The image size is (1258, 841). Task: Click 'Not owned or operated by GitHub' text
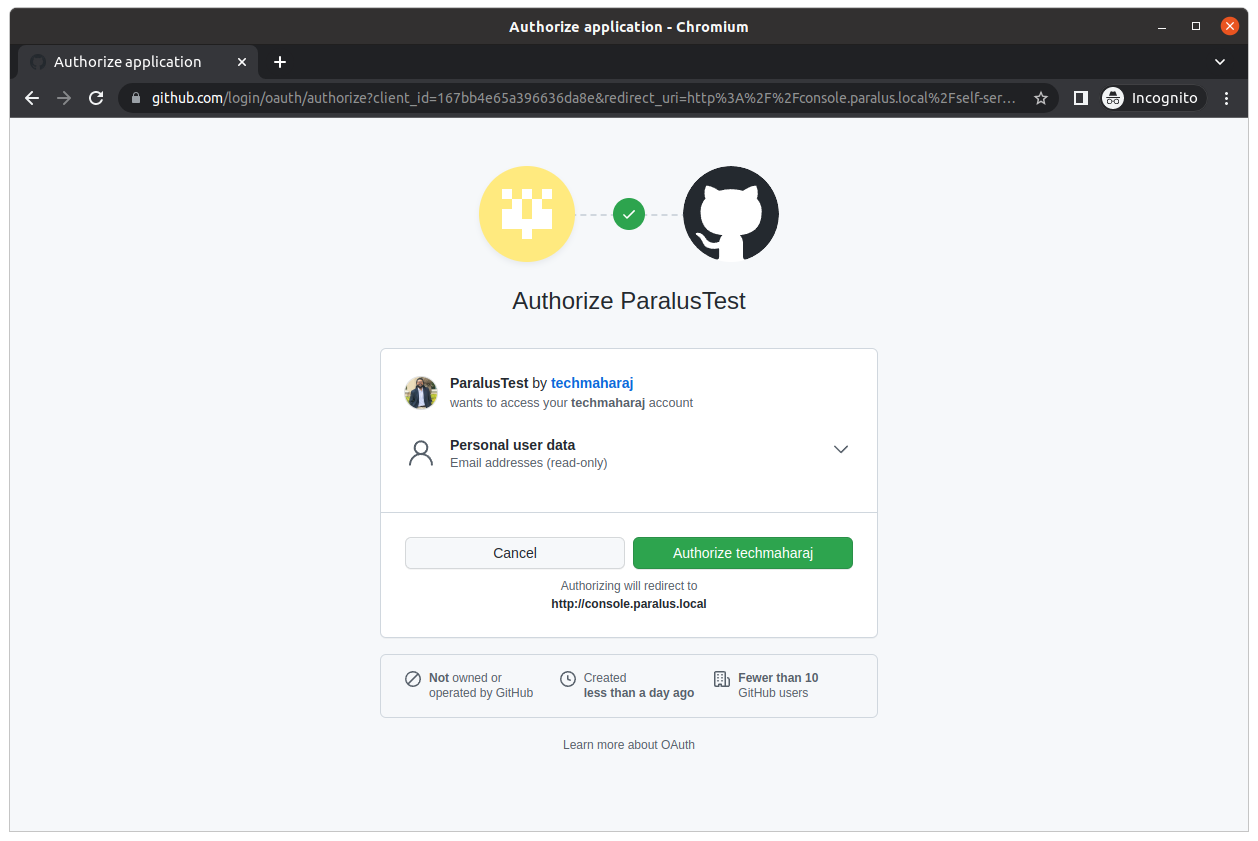point(481,685)
